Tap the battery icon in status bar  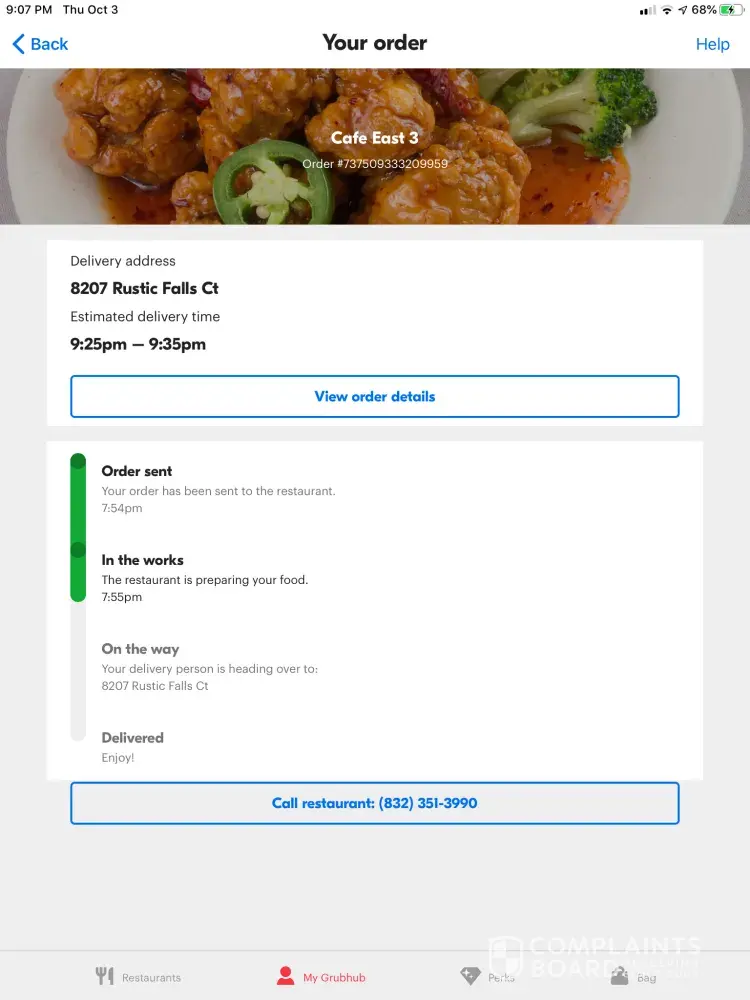(x=731, y=10)
